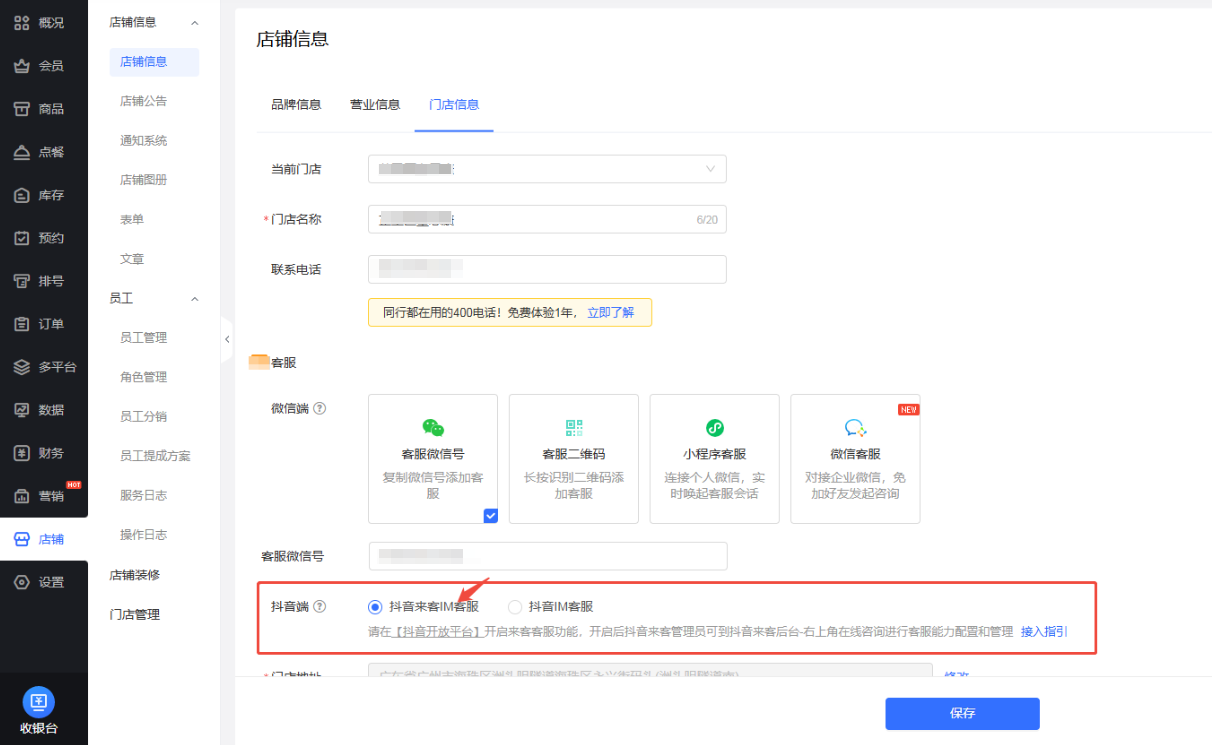Choose the 客服二维码 QR code option

coord(573,428)
